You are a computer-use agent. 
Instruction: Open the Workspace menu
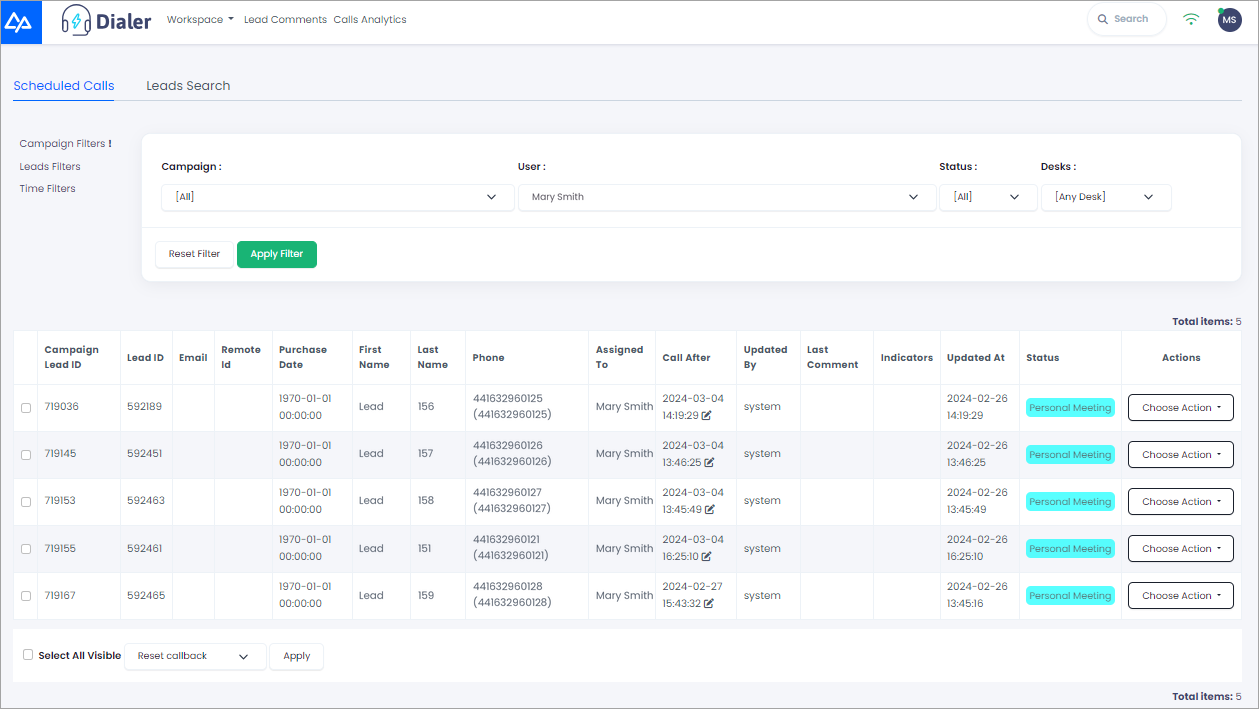pyautogui.click(x=200, y=19)
